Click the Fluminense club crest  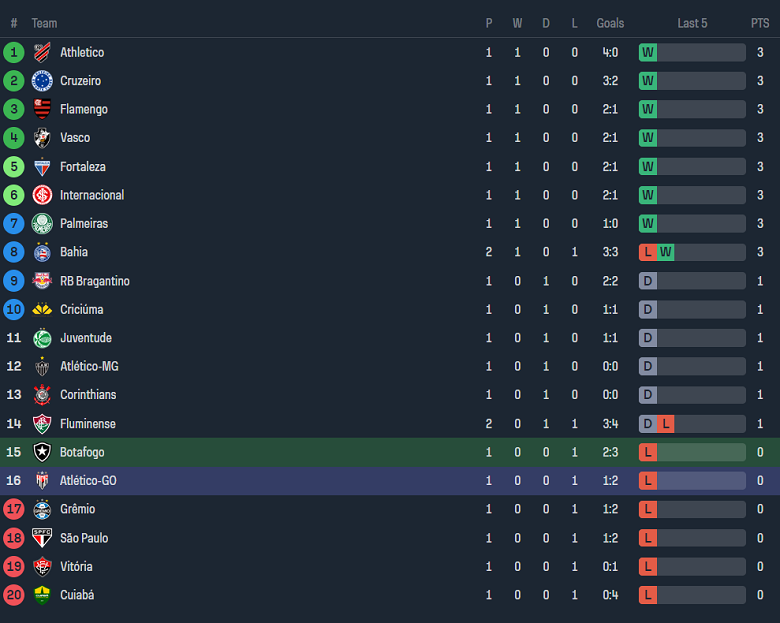[42, 424]
